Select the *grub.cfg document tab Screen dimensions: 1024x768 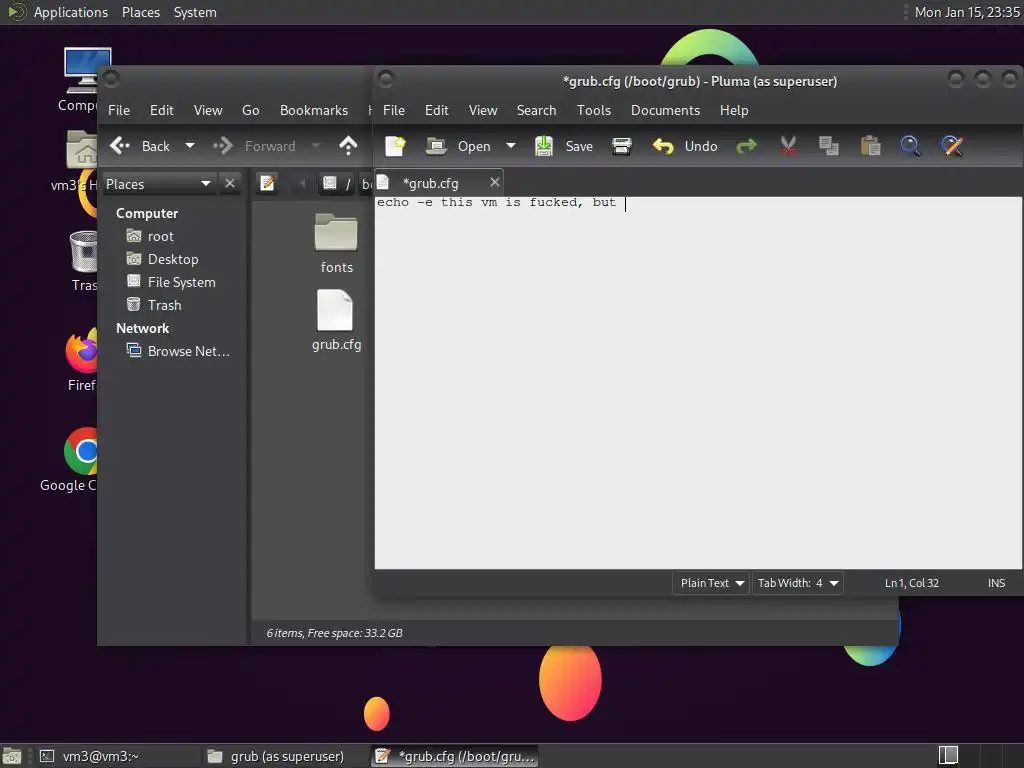coord(430,184)
